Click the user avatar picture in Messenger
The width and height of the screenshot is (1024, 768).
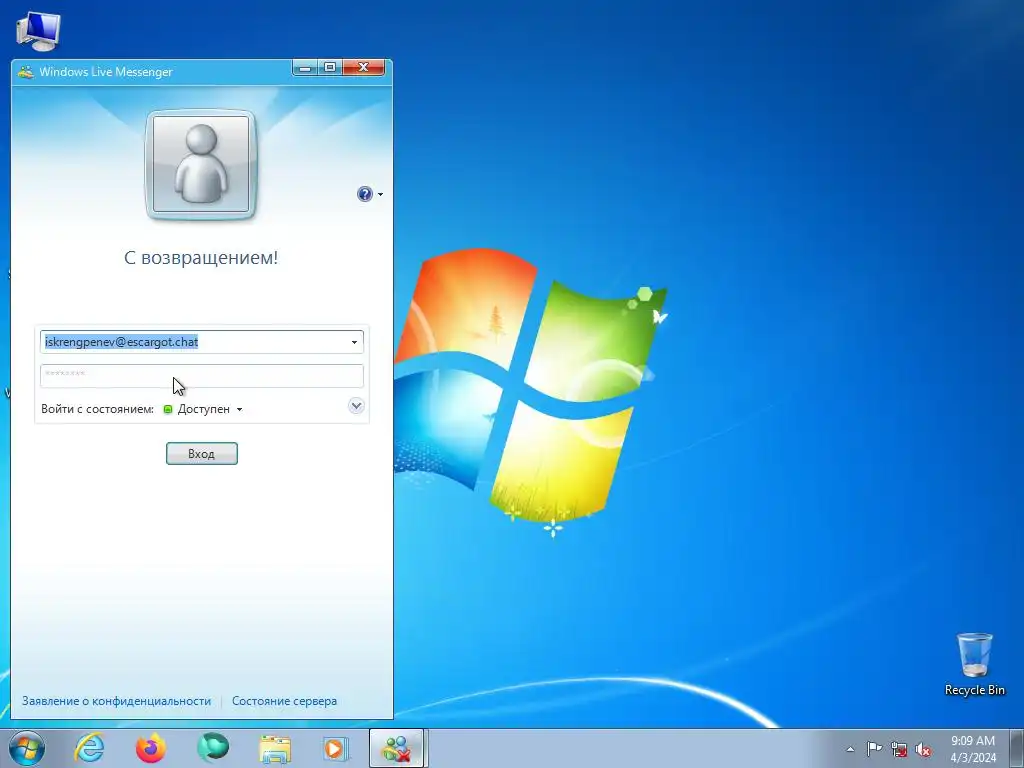pyautogui.click(x=200, y=165)
